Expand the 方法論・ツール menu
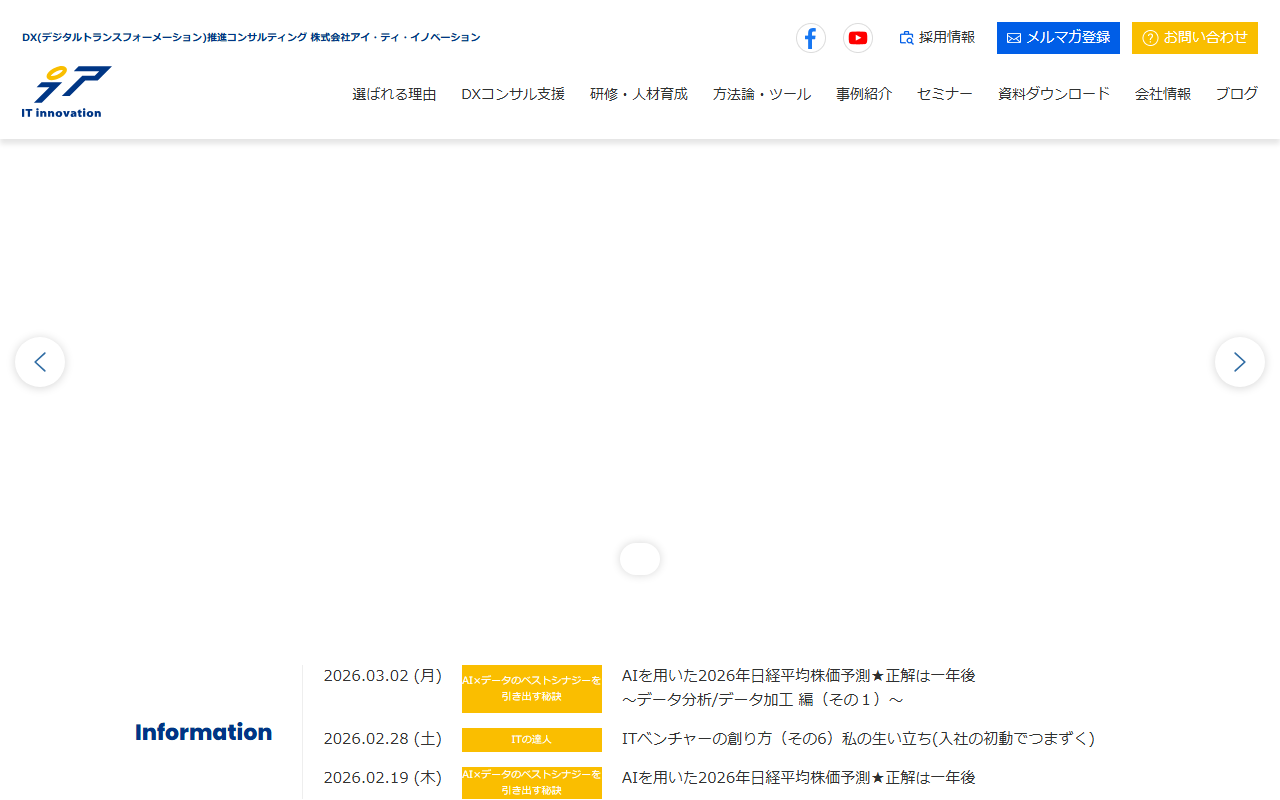 point(762,94)
